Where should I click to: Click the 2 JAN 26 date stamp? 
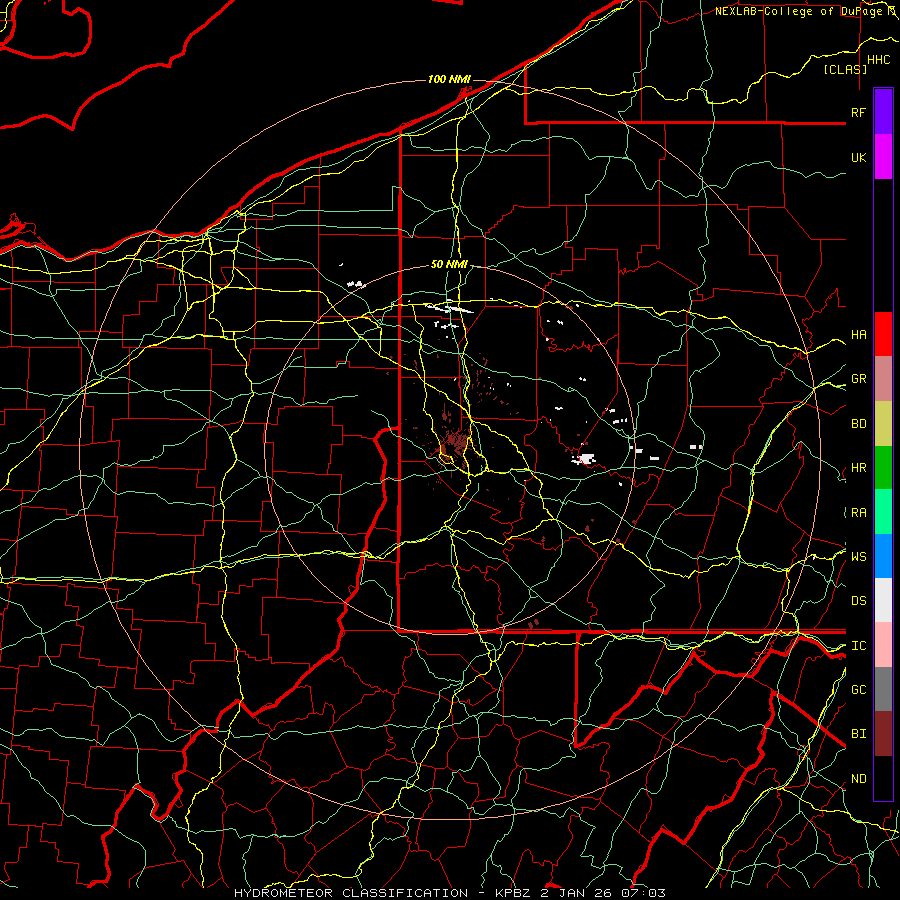(578, 893)
